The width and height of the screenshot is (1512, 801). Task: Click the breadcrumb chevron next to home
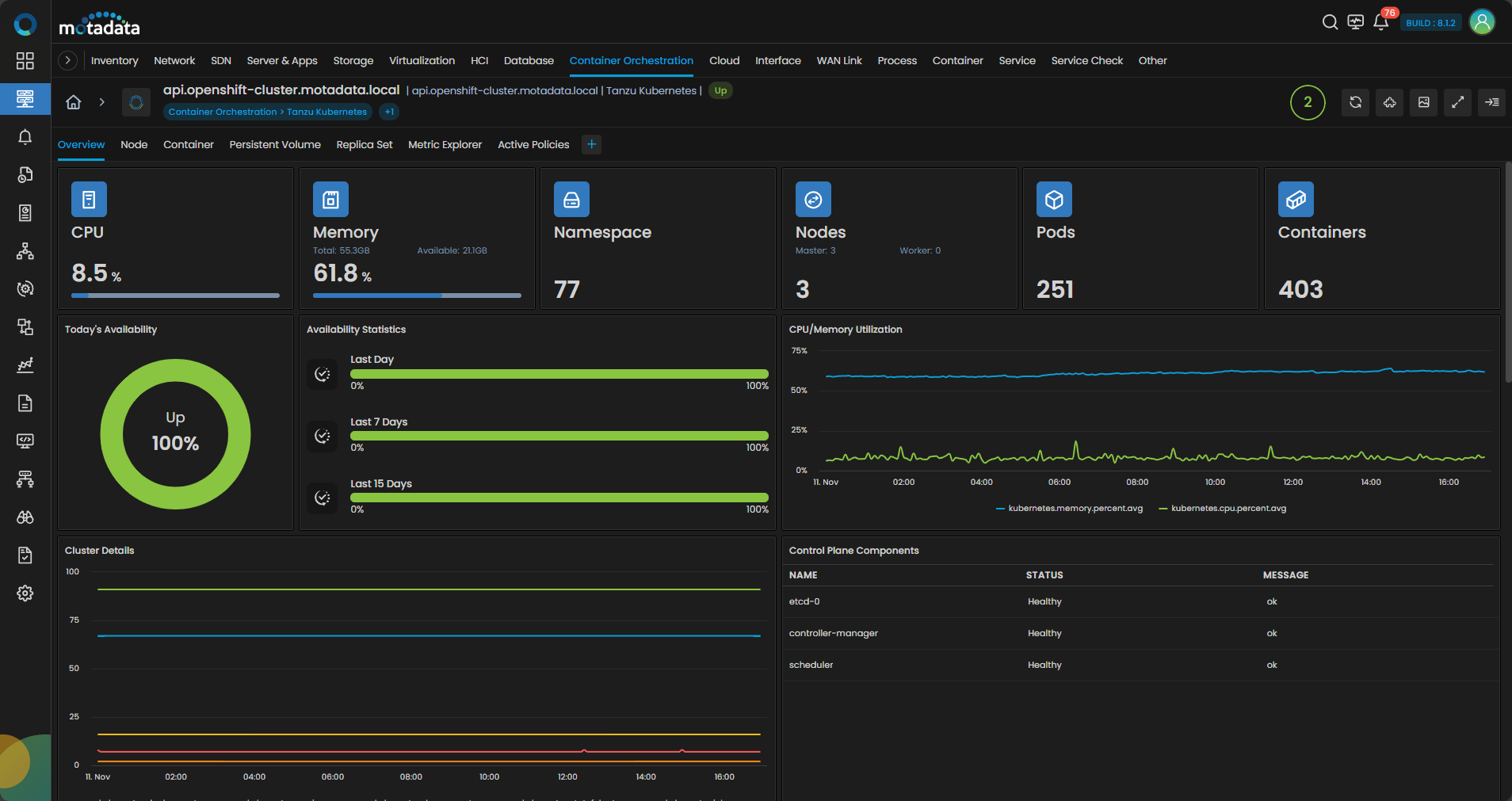(x=101, y=102)
